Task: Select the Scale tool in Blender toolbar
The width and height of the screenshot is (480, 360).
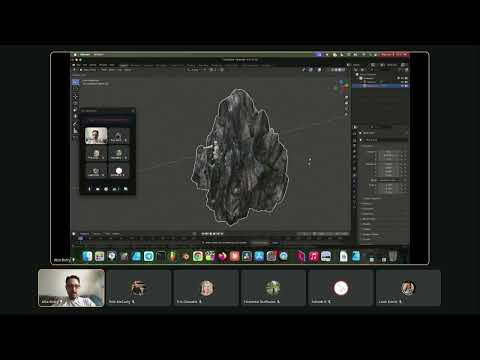Action: 76,110
